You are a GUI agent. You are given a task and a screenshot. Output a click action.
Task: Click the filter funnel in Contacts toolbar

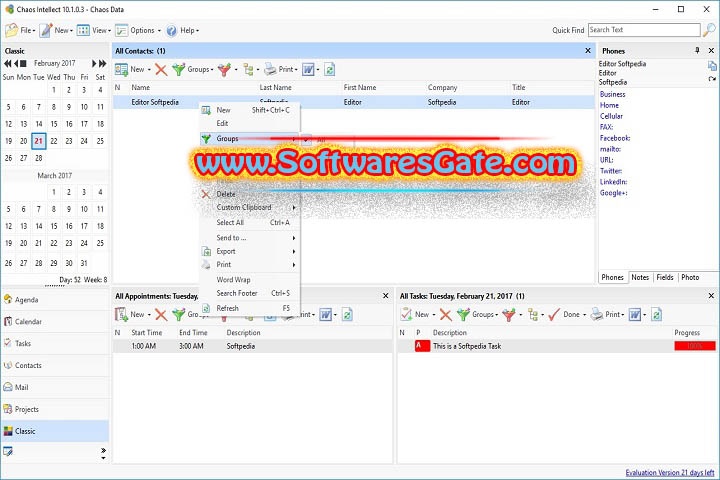(x=224, y=70)
